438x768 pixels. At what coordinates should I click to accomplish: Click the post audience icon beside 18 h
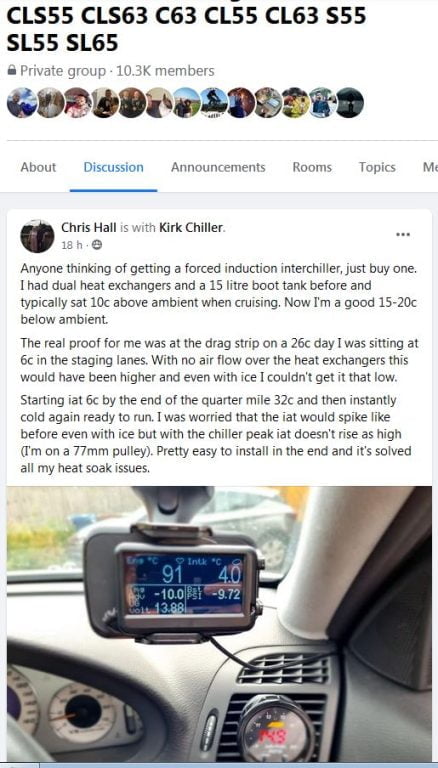[x=97, y=244]
